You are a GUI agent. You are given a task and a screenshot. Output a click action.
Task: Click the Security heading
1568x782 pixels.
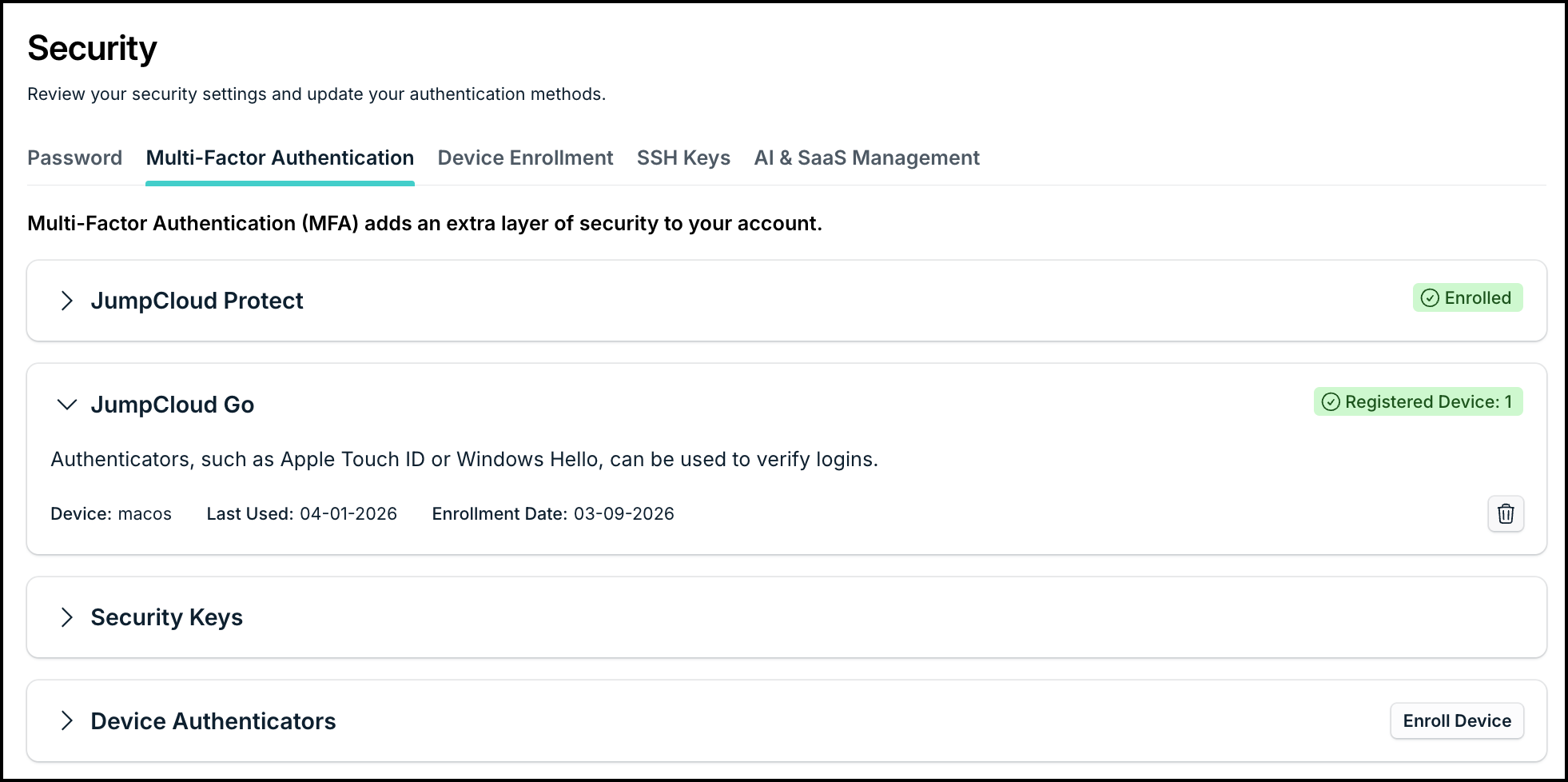(92, 48)
